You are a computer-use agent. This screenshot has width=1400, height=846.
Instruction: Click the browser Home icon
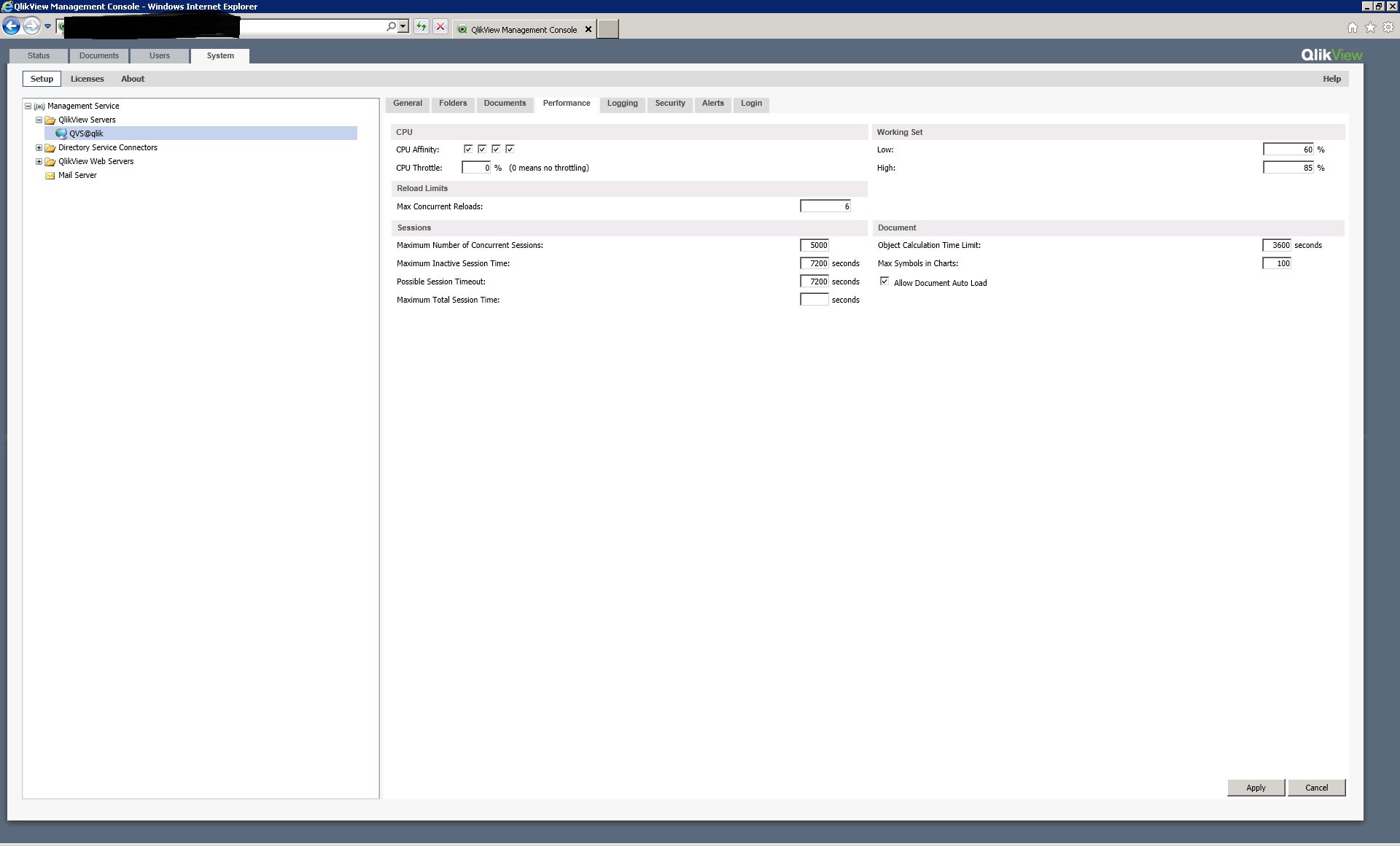click(x=1353, y=28)
